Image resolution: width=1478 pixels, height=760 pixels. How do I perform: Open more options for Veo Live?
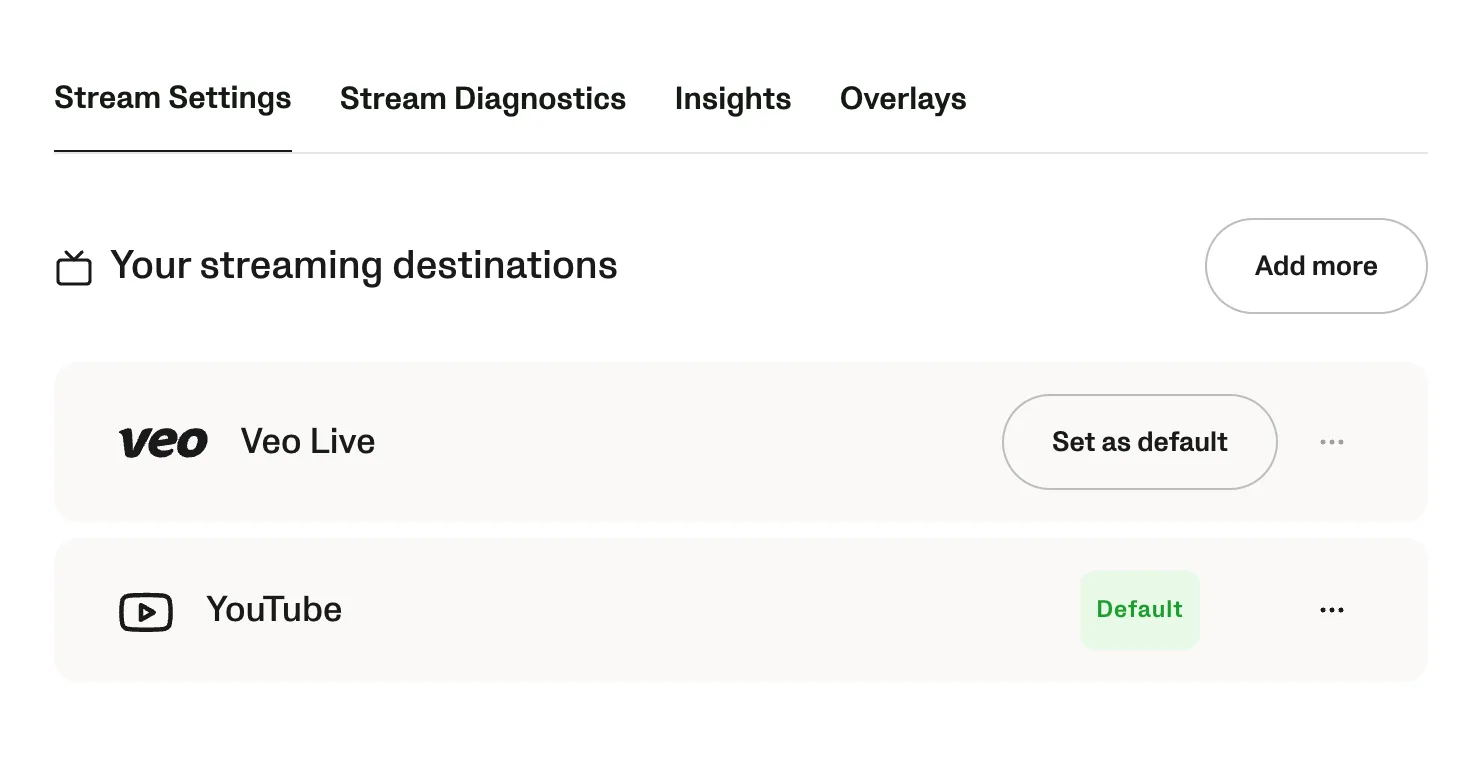click(1331, 442)
